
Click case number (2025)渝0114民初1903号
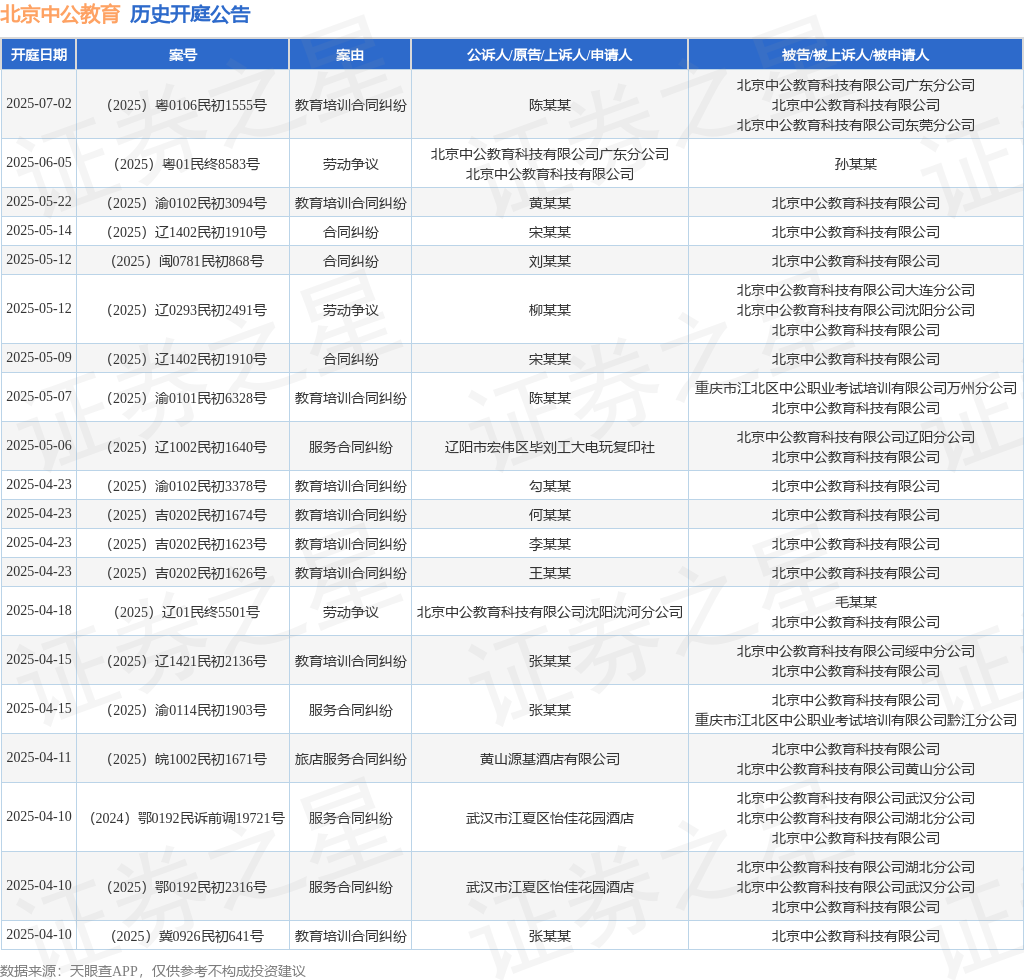coord(186,710)
